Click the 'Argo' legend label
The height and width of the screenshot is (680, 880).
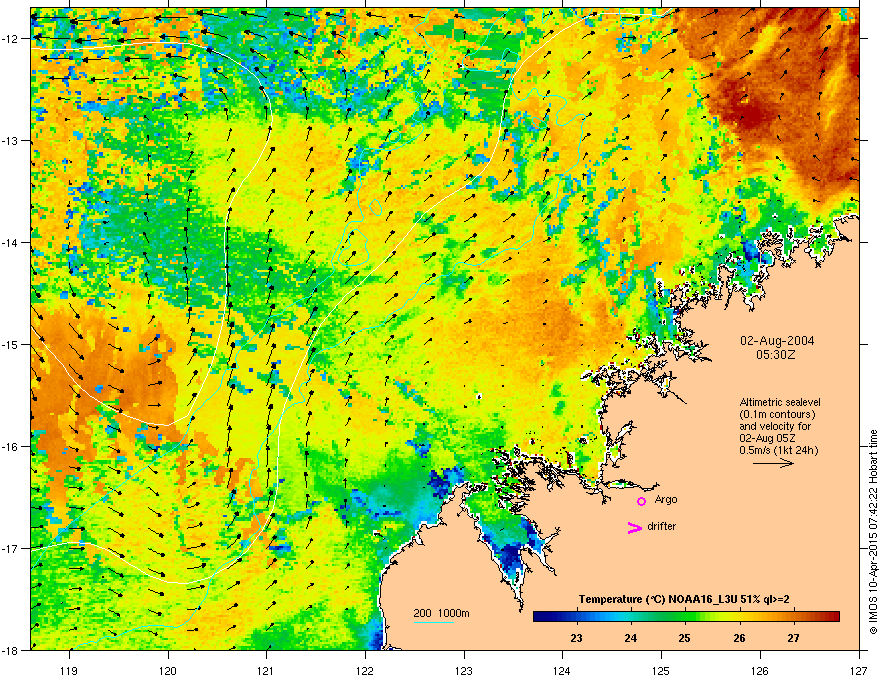tap(666, 499)
